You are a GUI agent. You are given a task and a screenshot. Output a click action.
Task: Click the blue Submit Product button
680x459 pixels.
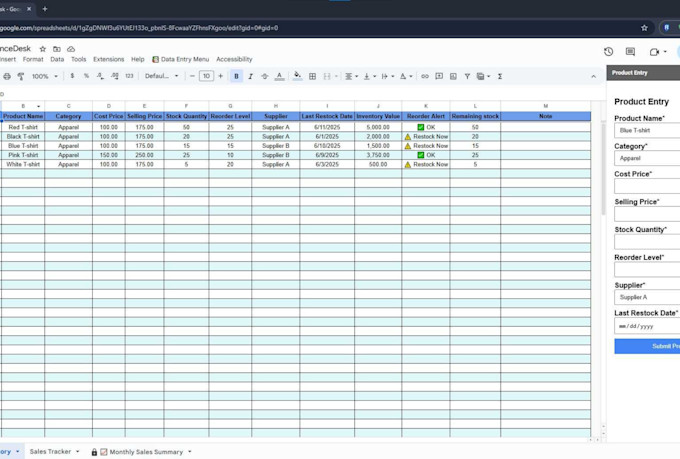647,346
